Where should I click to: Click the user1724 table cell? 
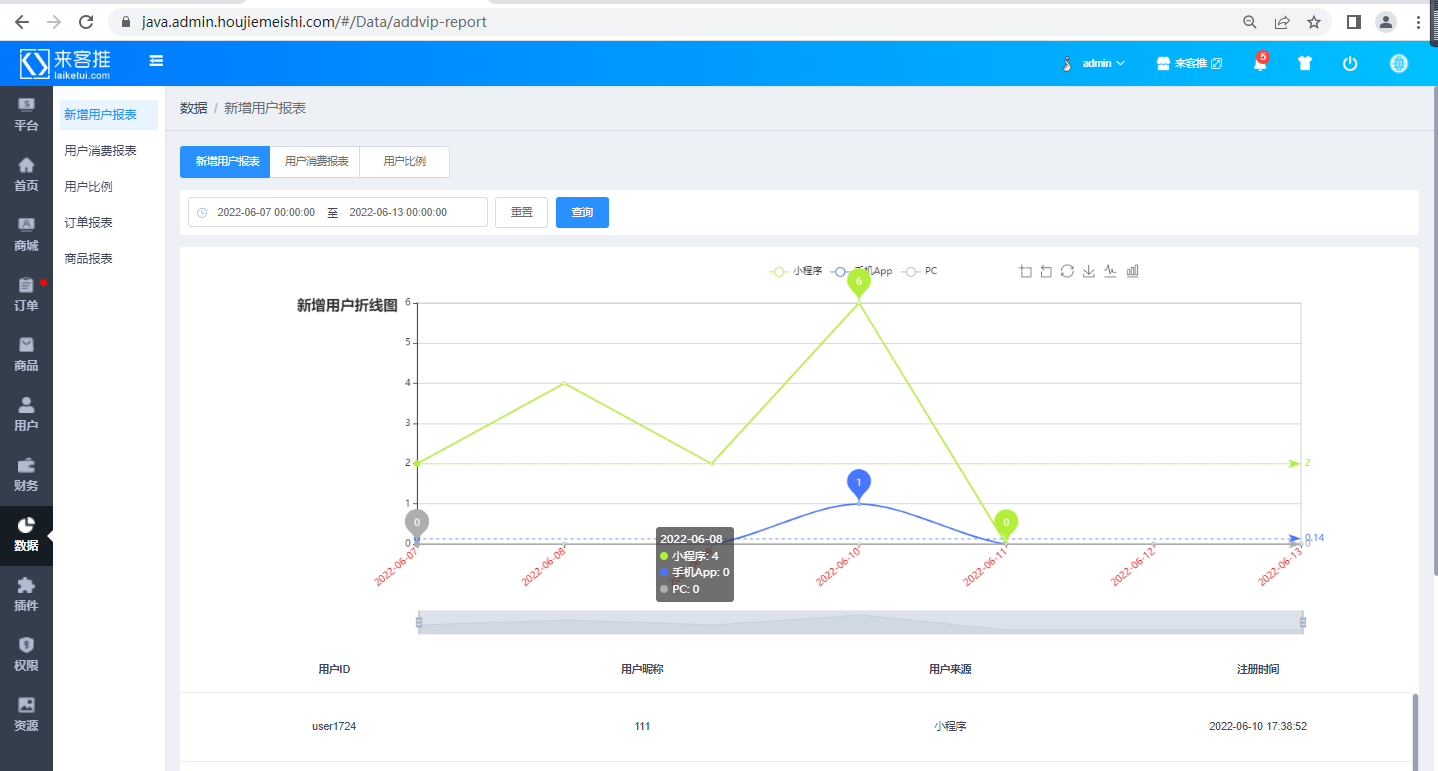tap(334, 727)
